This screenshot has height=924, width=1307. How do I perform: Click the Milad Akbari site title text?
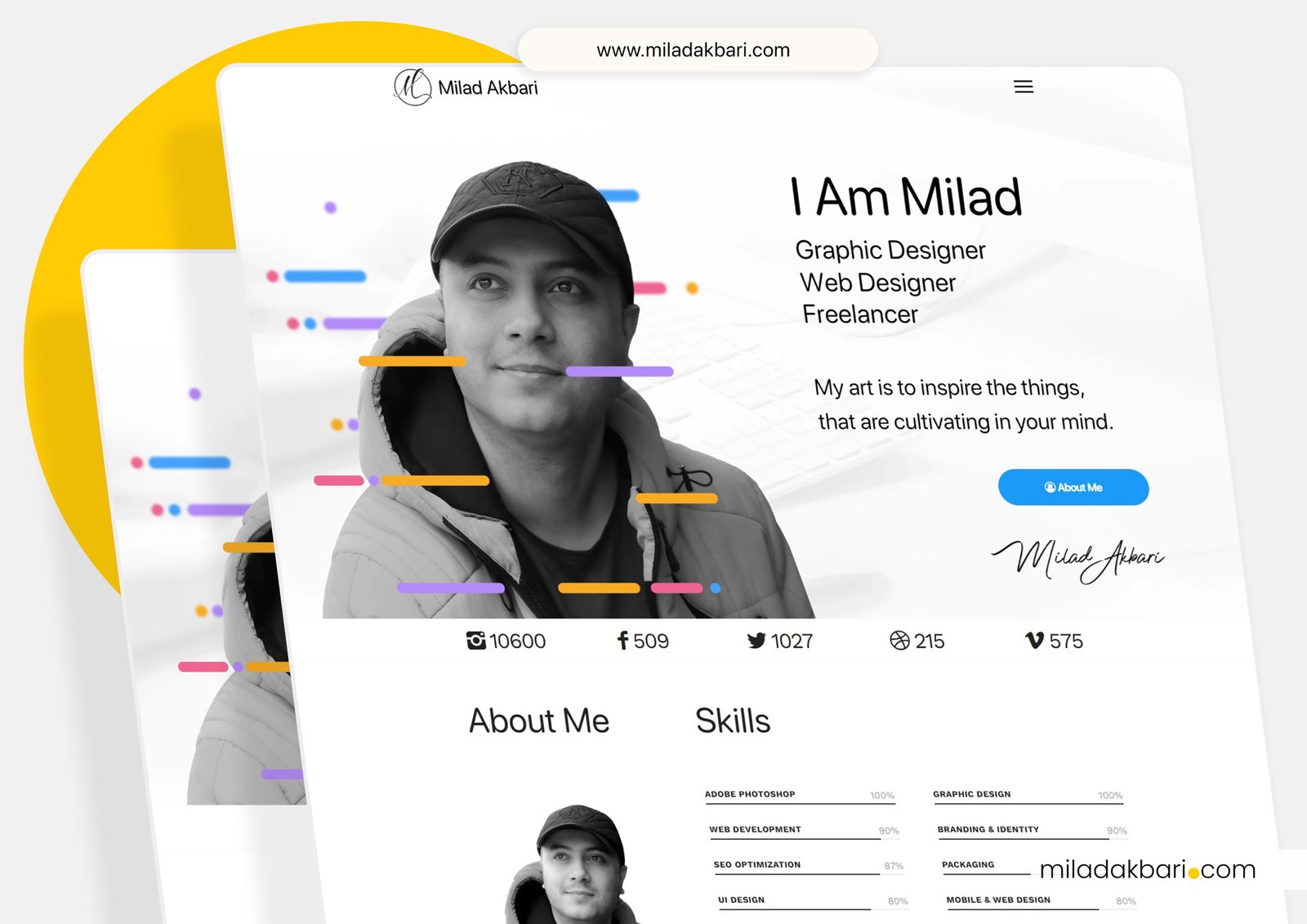pyautogui.click(x=488, y=87)
